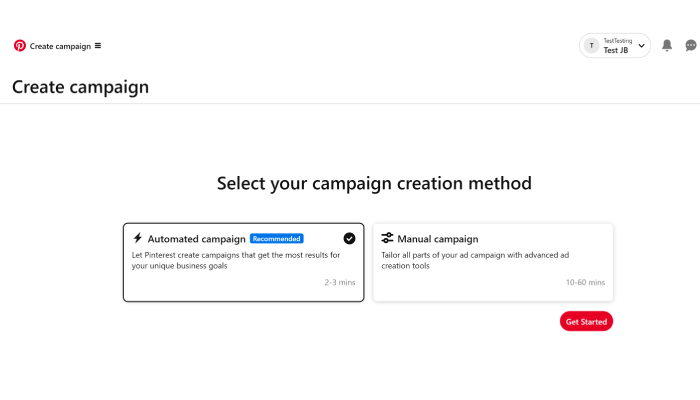Open the TestTesting account switcher
Viewport: 700px width, 400px height.
pos(615,46)
